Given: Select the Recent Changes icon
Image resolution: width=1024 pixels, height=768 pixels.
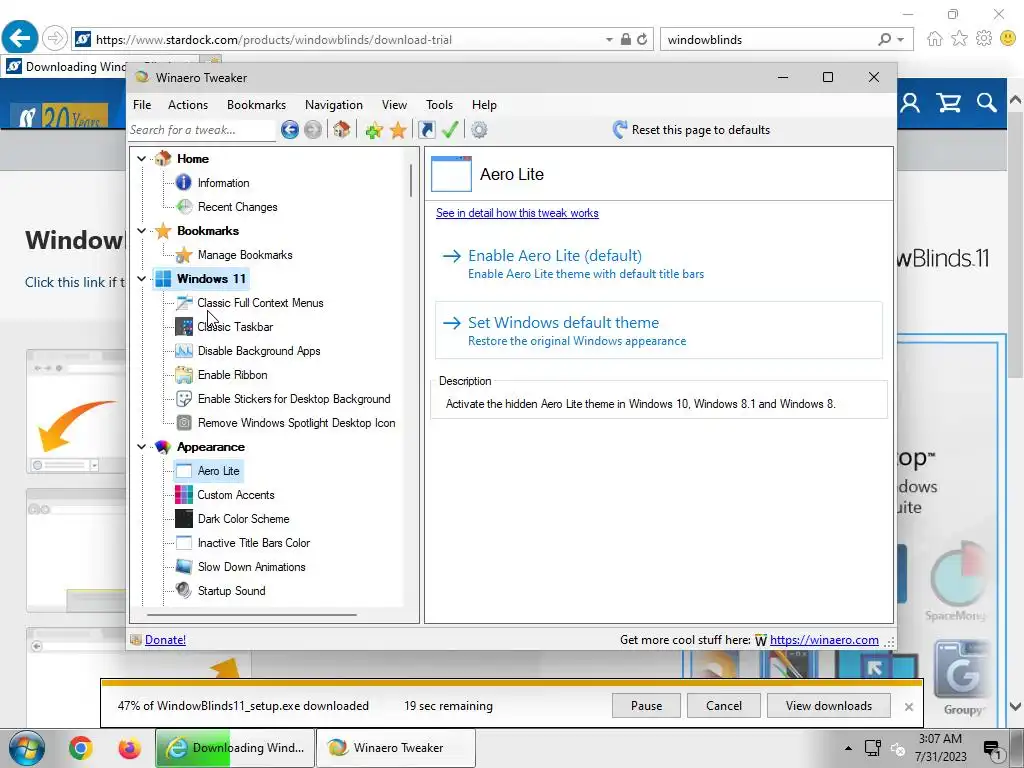Looking at the screenshot, I should [185, 206].
